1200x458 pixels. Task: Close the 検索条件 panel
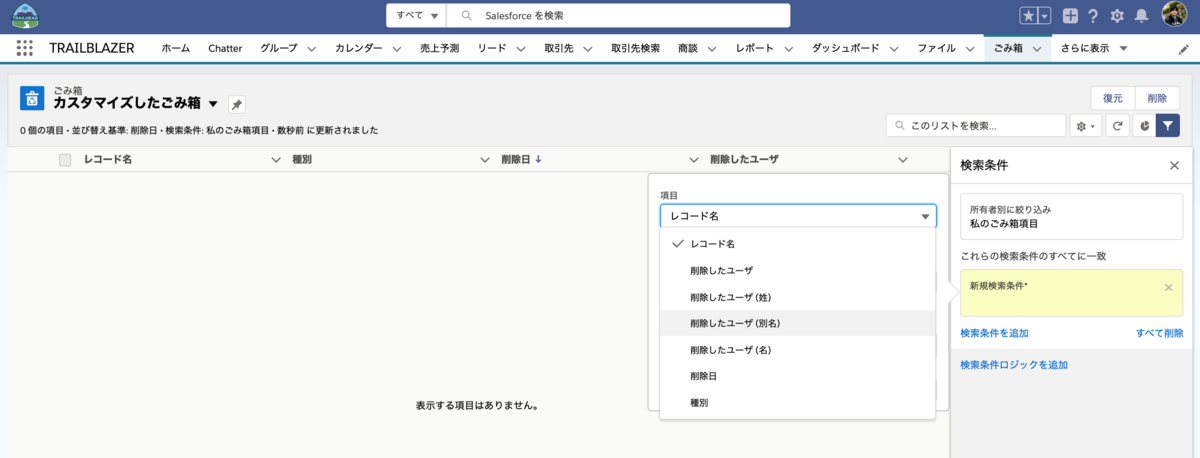pos(1174,166)
